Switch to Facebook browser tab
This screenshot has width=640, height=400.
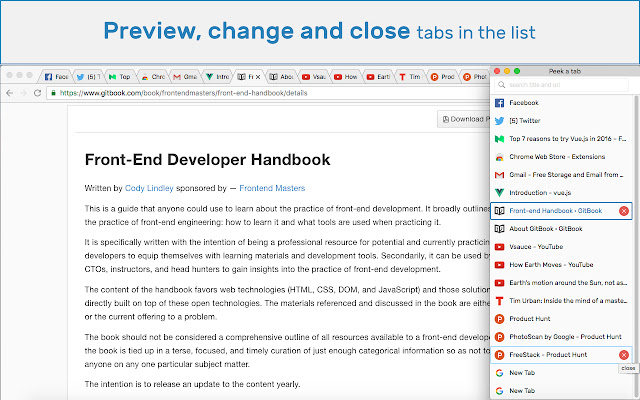pos(56,77)
